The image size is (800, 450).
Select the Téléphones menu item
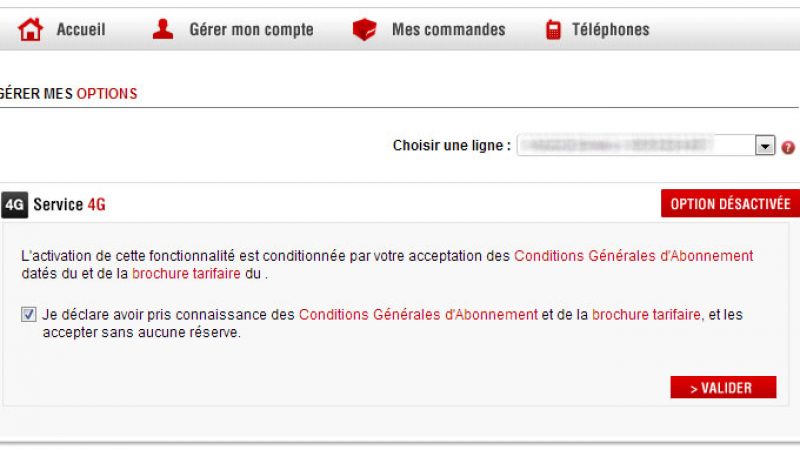pos(610,30)
